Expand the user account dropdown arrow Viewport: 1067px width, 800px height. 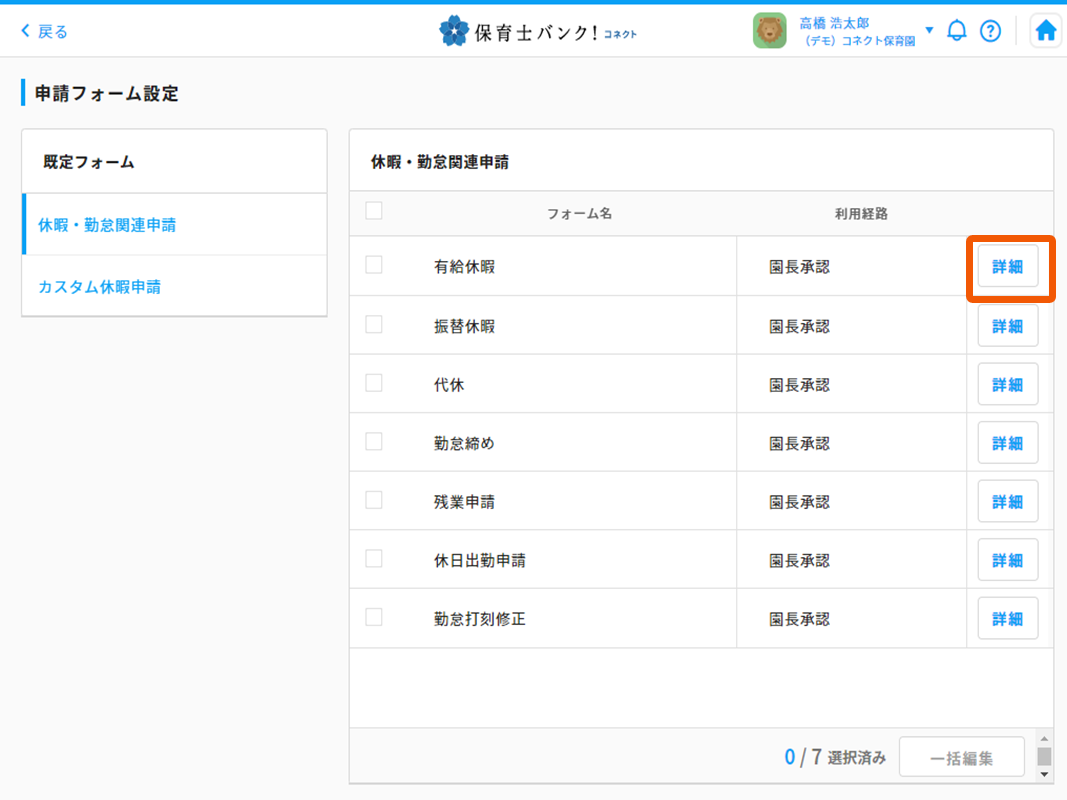[929, 30]
